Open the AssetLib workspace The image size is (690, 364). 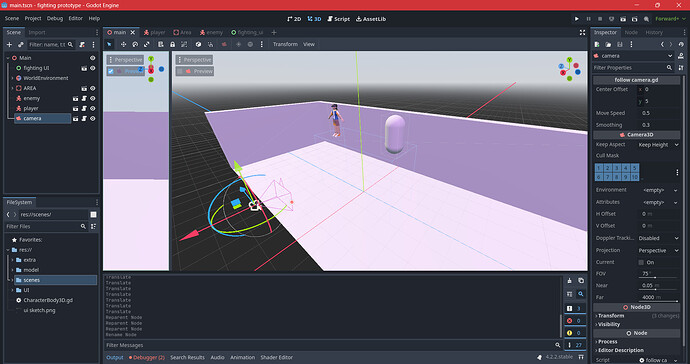371,19
